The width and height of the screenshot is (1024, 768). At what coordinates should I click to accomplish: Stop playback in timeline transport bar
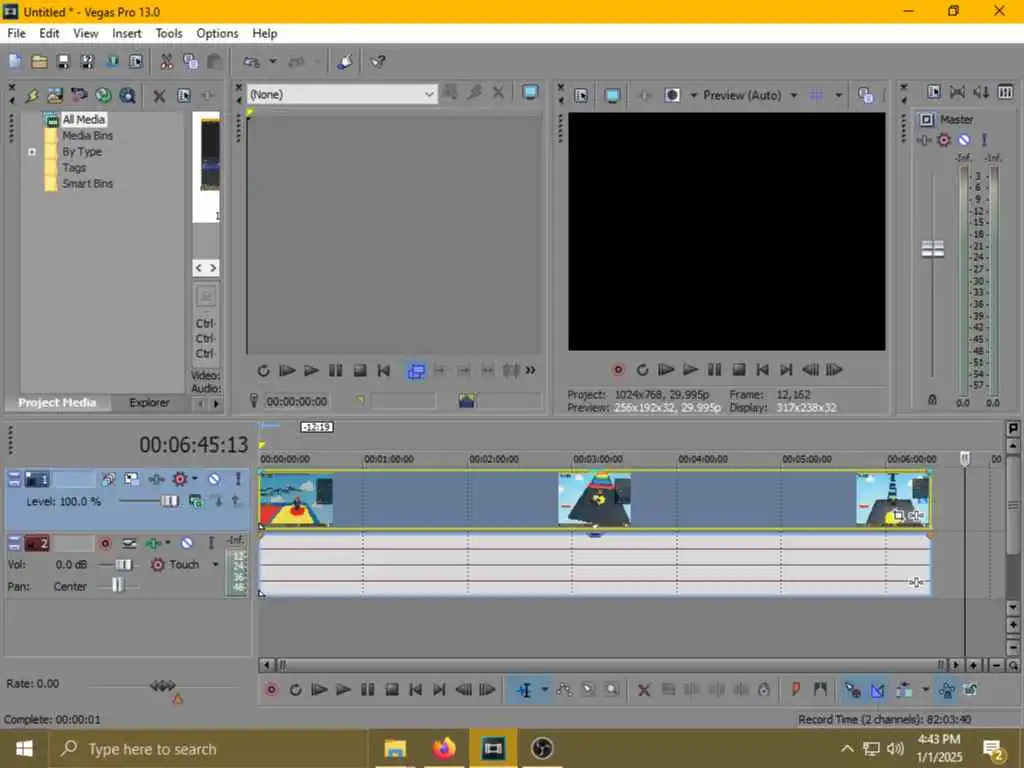click(x=391, y=690)
